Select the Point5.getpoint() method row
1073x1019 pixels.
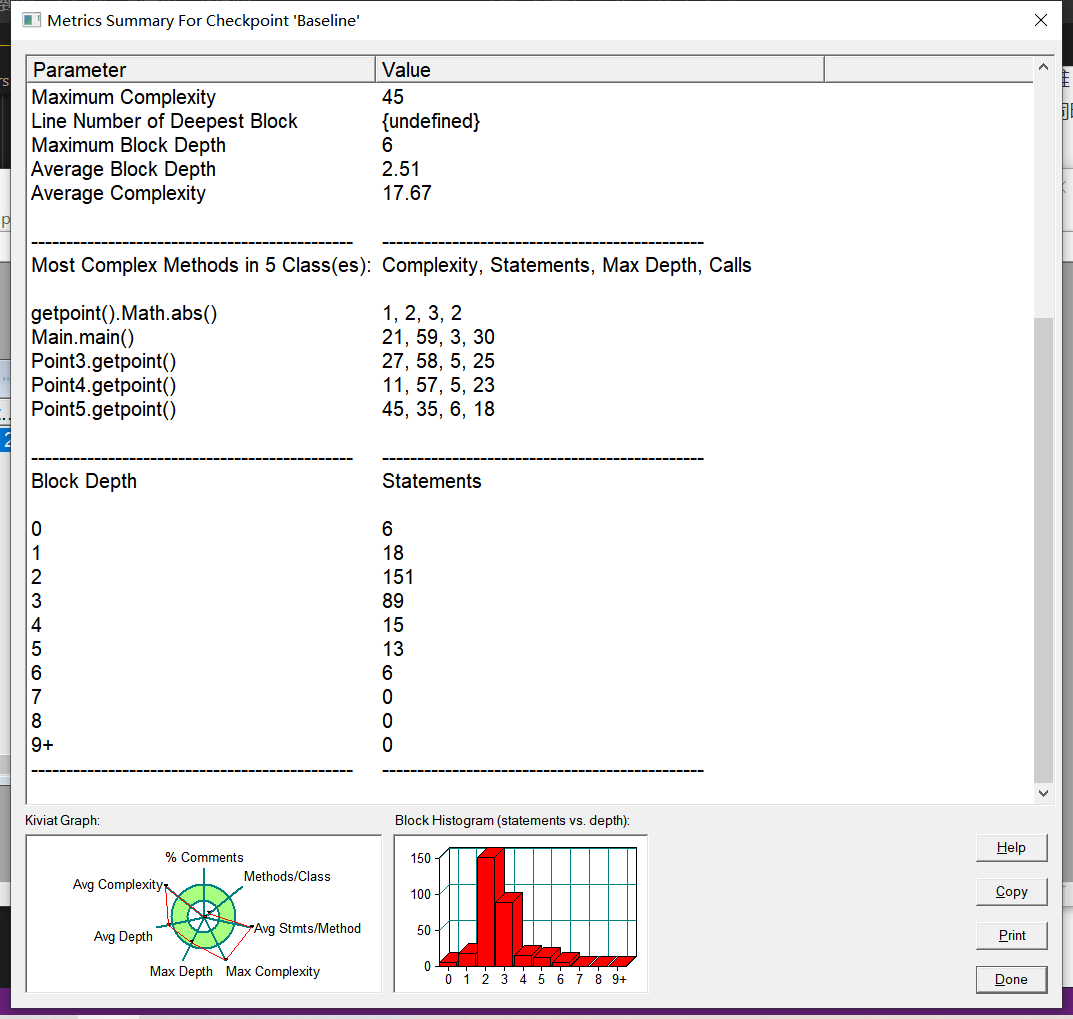click(x=530, y=409)
